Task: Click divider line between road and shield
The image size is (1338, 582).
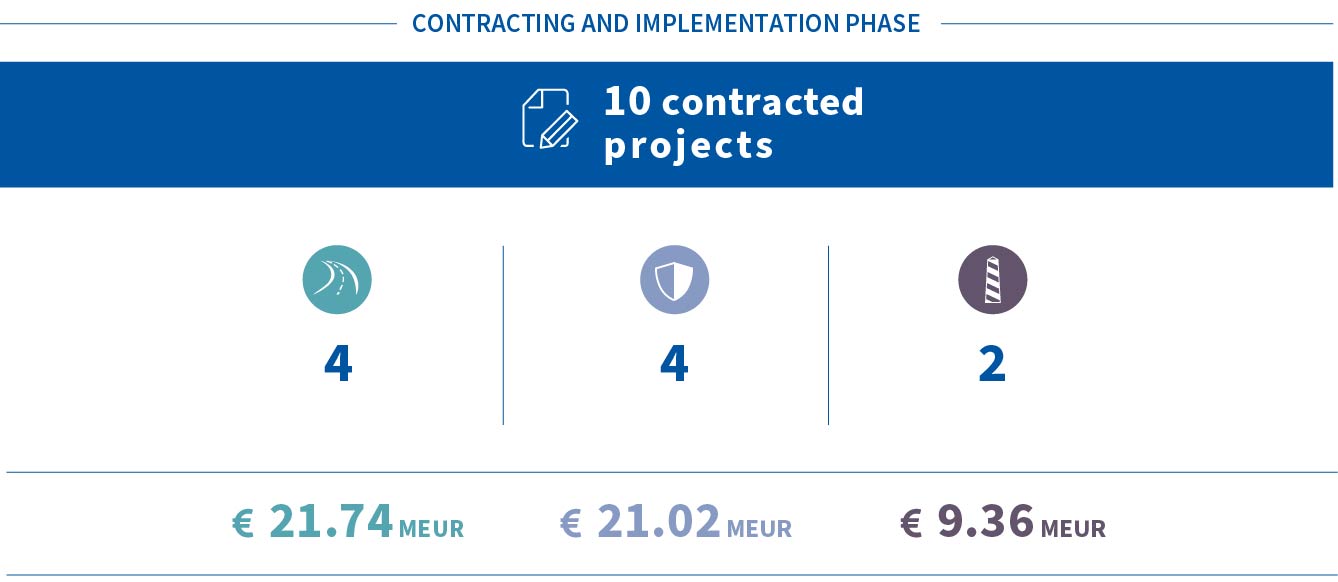Action: (503, 335)
